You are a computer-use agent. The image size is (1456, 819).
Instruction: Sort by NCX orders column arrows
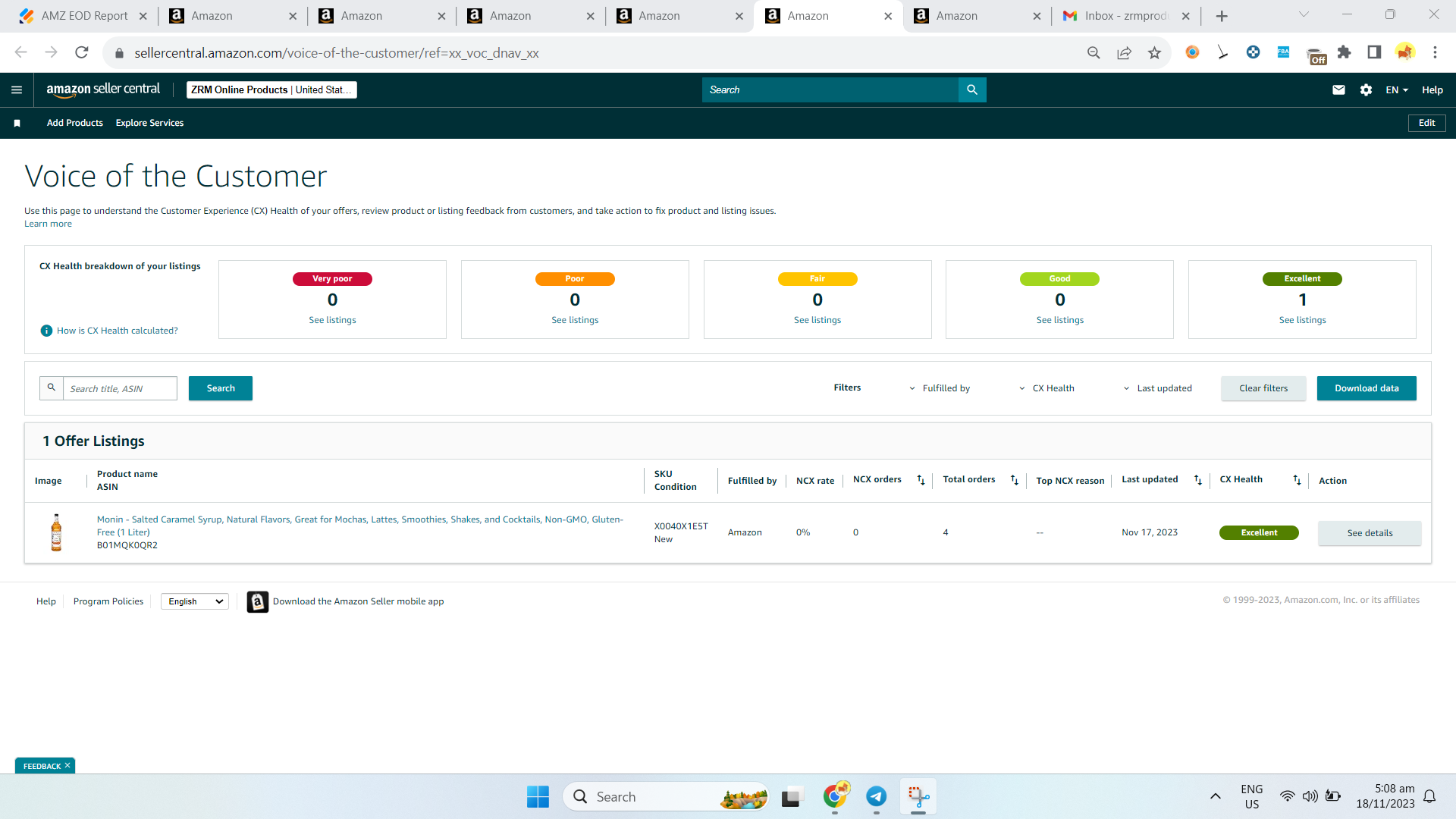[921, 480]
